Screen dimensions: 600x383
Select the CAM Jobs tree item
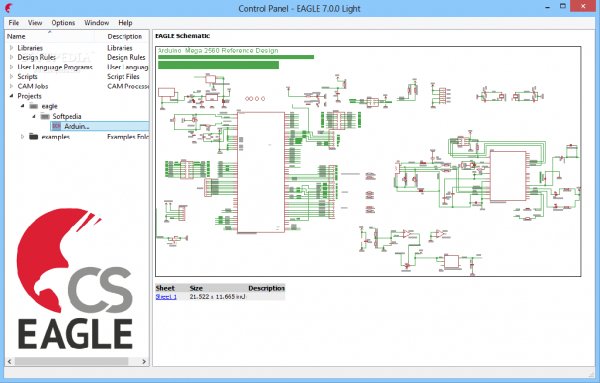[33, 86]
